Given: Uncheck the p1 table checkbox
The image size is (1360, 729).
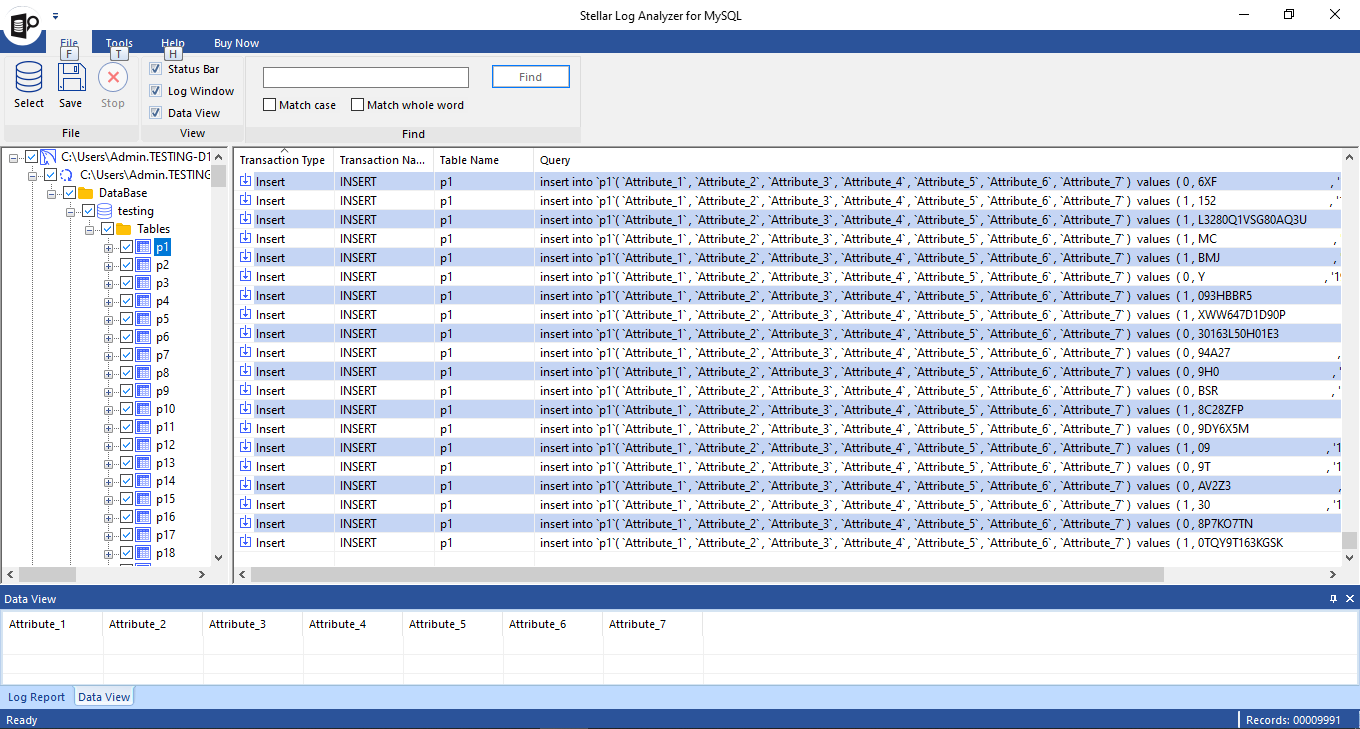Looking at the screenshot, I should click(126, 247).
